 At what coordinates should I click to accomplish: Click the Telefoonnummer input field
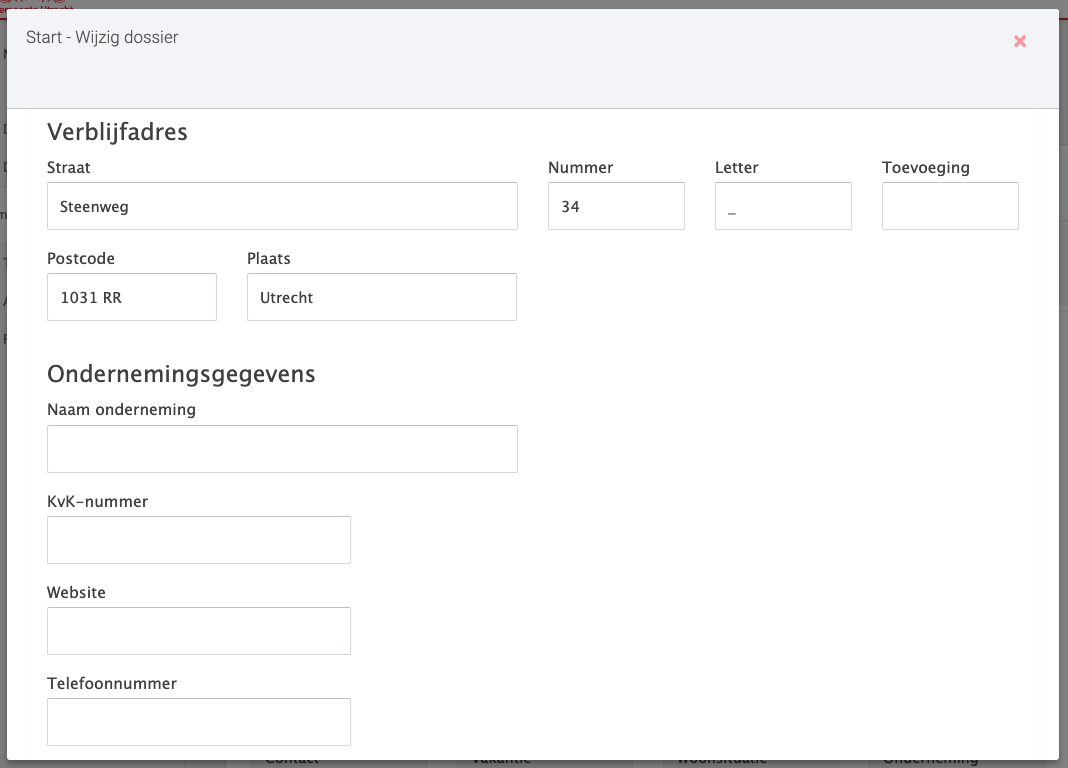(x=199, y=722)
